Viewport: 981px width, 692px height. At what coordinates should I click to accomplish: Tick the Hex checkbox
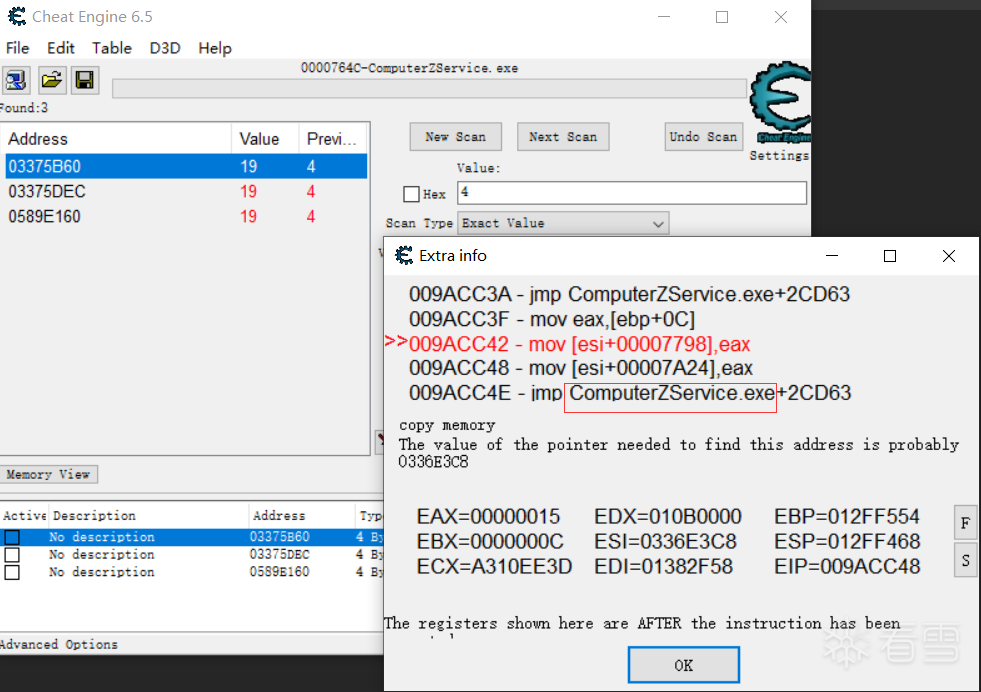point(411,194)
